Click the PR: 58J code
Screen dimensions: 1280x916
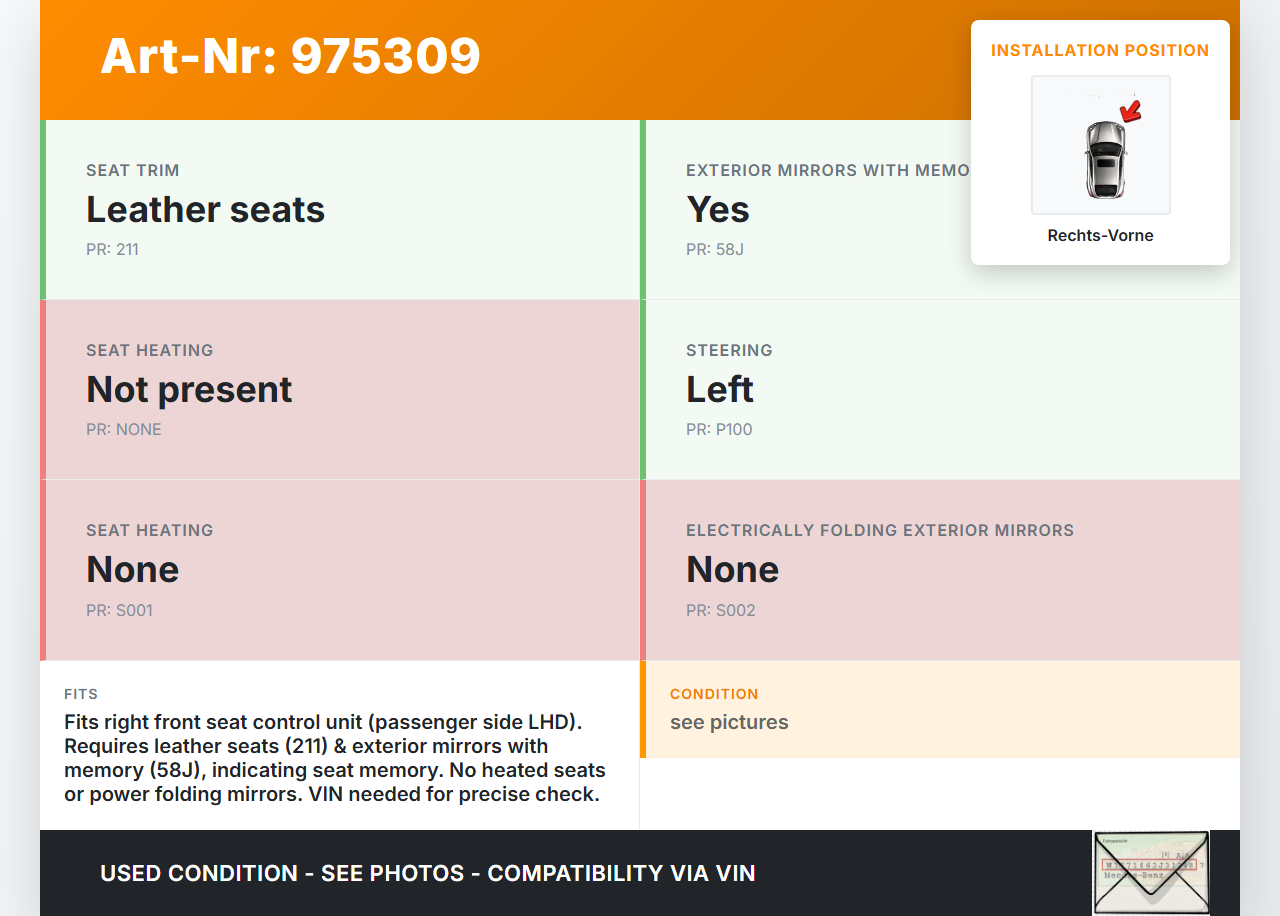pyautogui.click(x=715, y=250)
